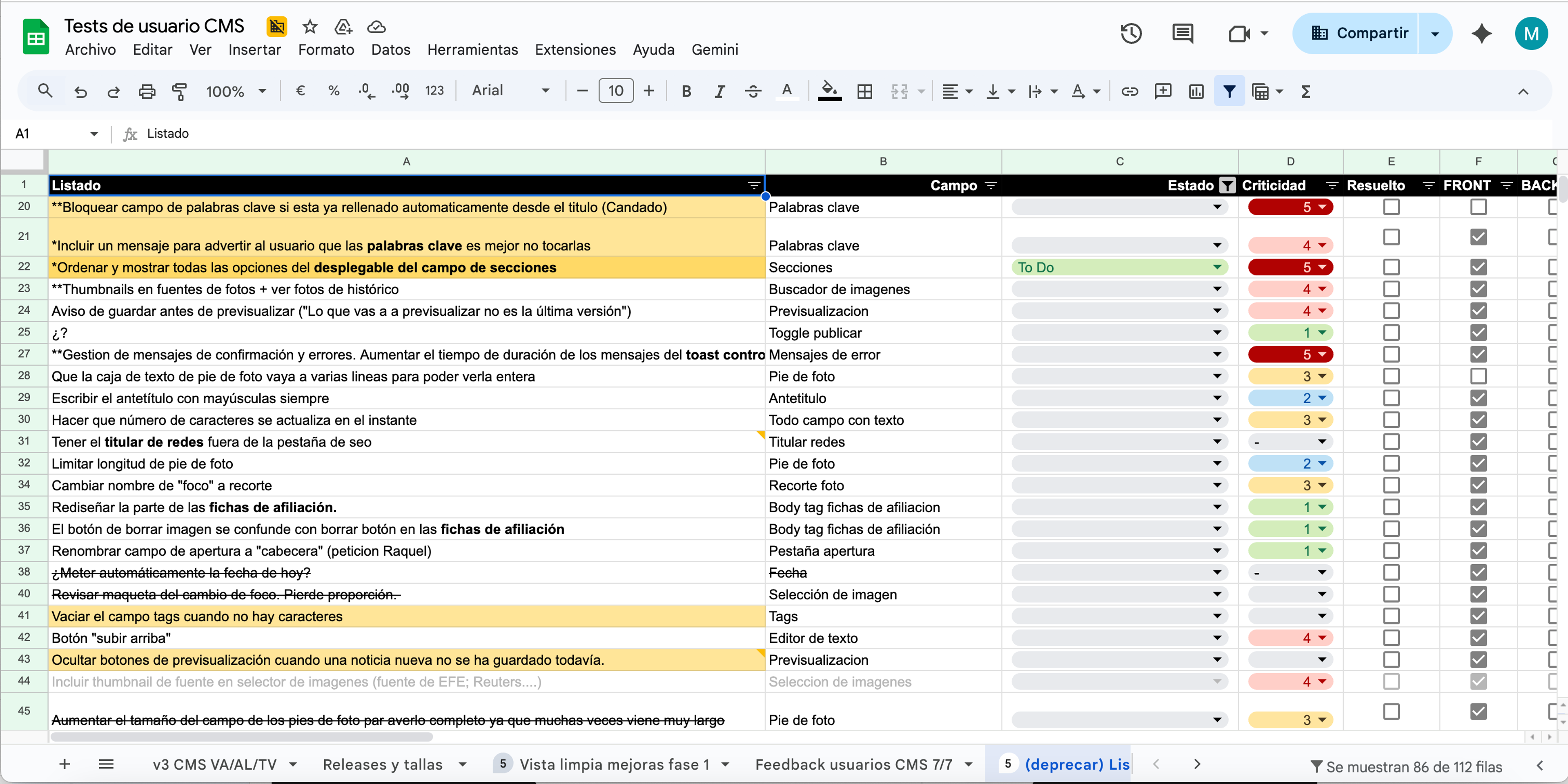The height and width of the screenshot is (784, 1568).
Task: Switch to Releases y tallas tab
Action: pyautogui.click(x=382, y=764)
